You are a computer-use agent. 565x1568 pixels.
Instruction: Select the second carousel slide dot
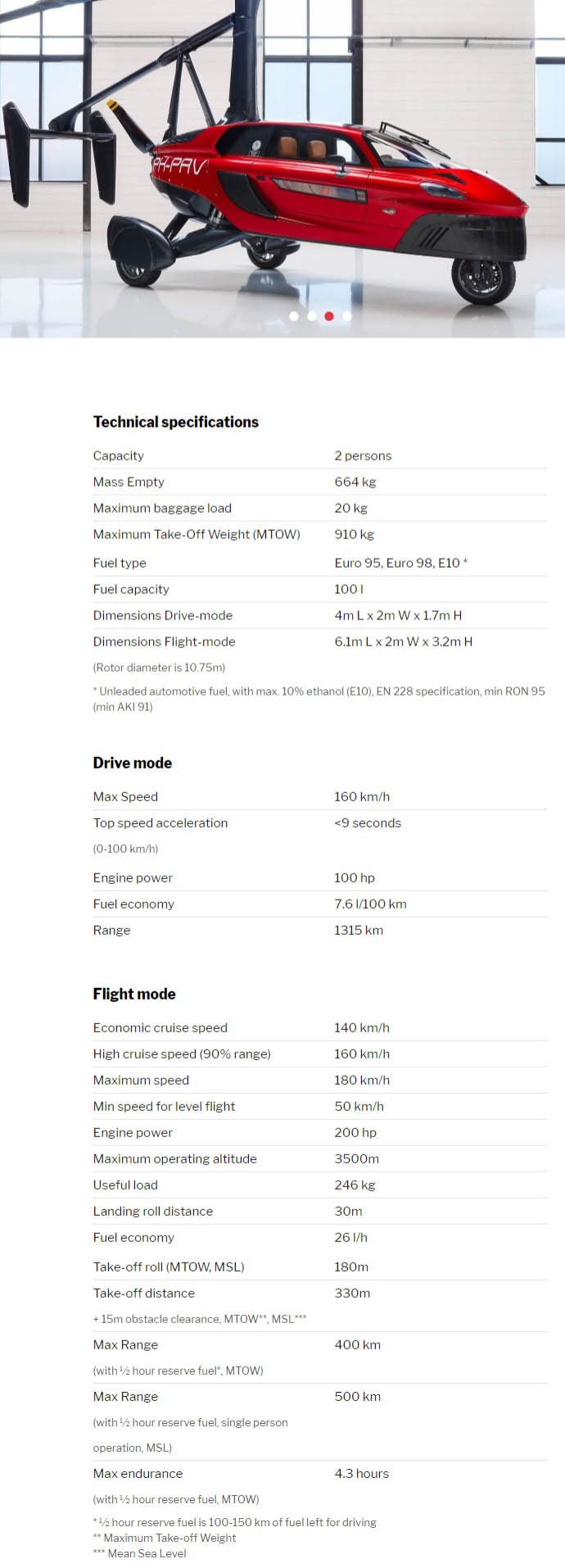pyautogui.click(x=312, y=316)
